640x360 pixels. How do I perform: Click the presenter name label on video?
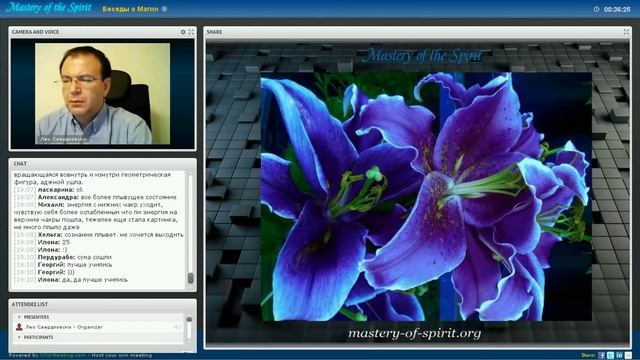click(x=63, y=139)
